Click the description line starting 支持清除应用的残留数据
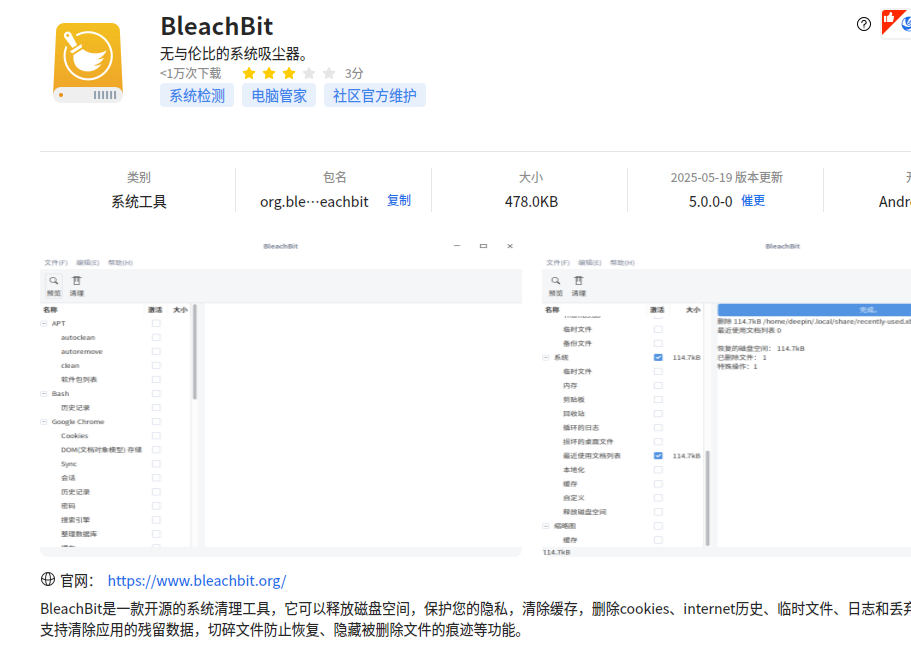Screen dimensions: 911x661 pos(281,630)
